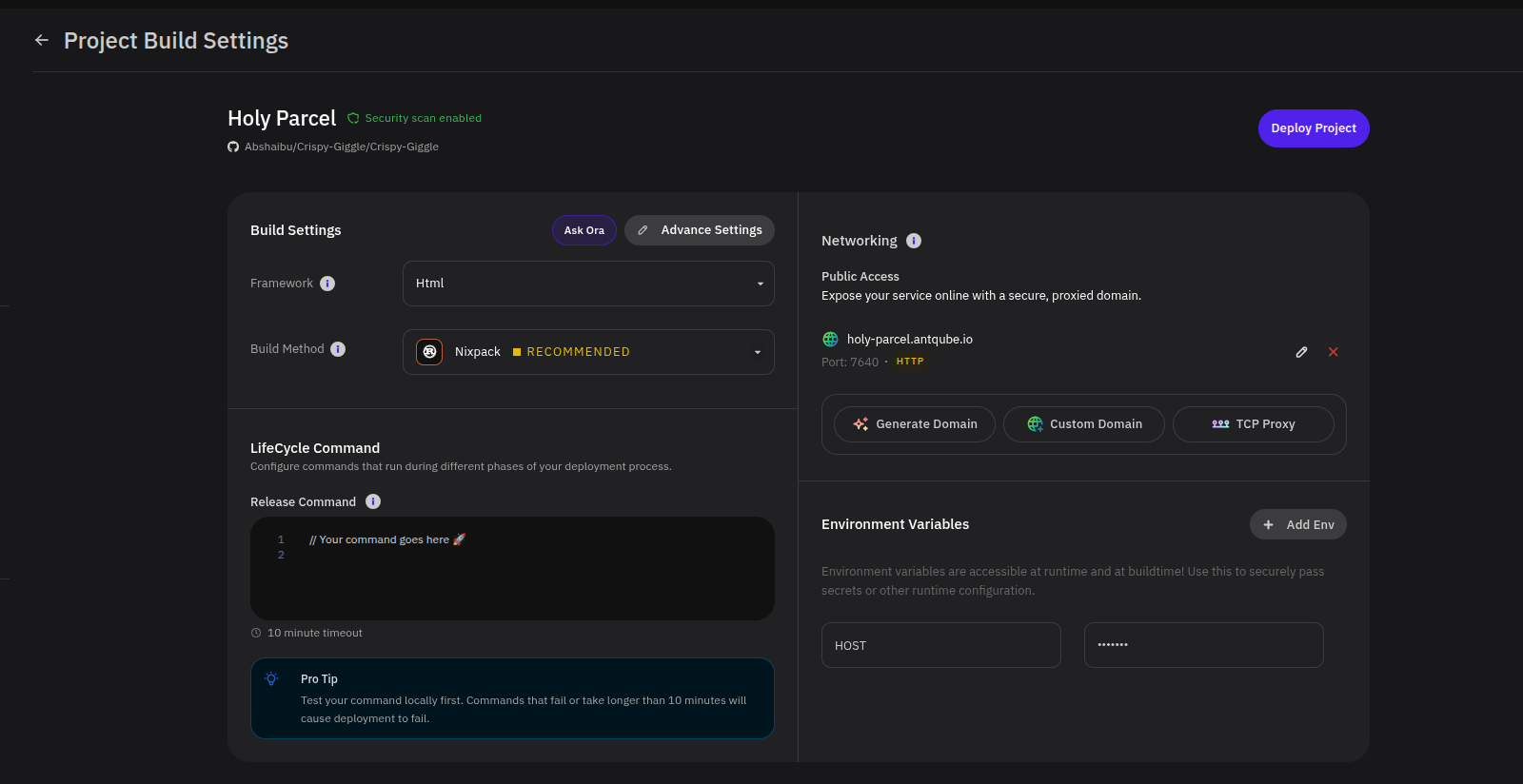Click the Deploy Project button
This screenshot has width=1523, height=784.
click(1314, 128)
